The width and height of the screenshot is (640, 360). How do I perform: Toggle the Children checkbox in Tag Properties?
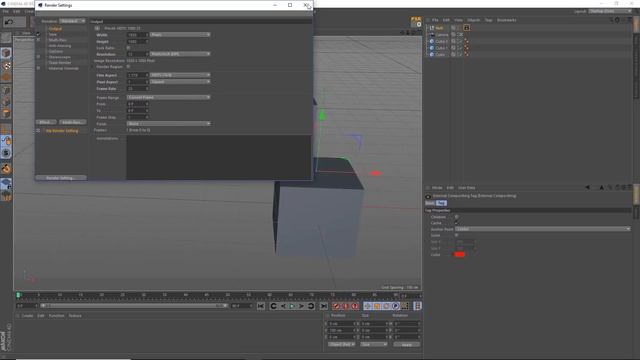pyautogui.click(x=456, y=217)
